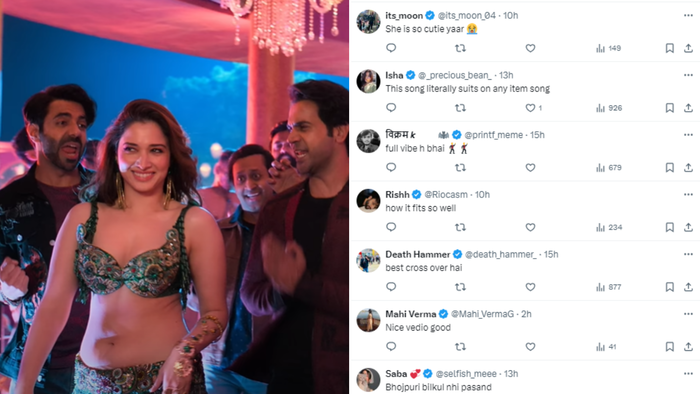Image resolution: width=700 pixels, height=394 pixels.
Task: Open @printf_meme profile handle link
Action: (493, 135)
